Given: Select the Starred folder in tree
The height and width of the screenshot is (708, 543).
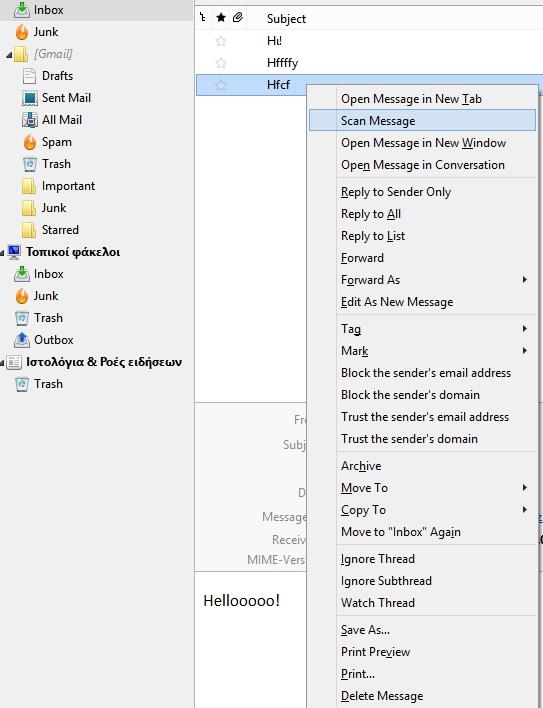Looking at the screenshot, I should coord(60,230).
